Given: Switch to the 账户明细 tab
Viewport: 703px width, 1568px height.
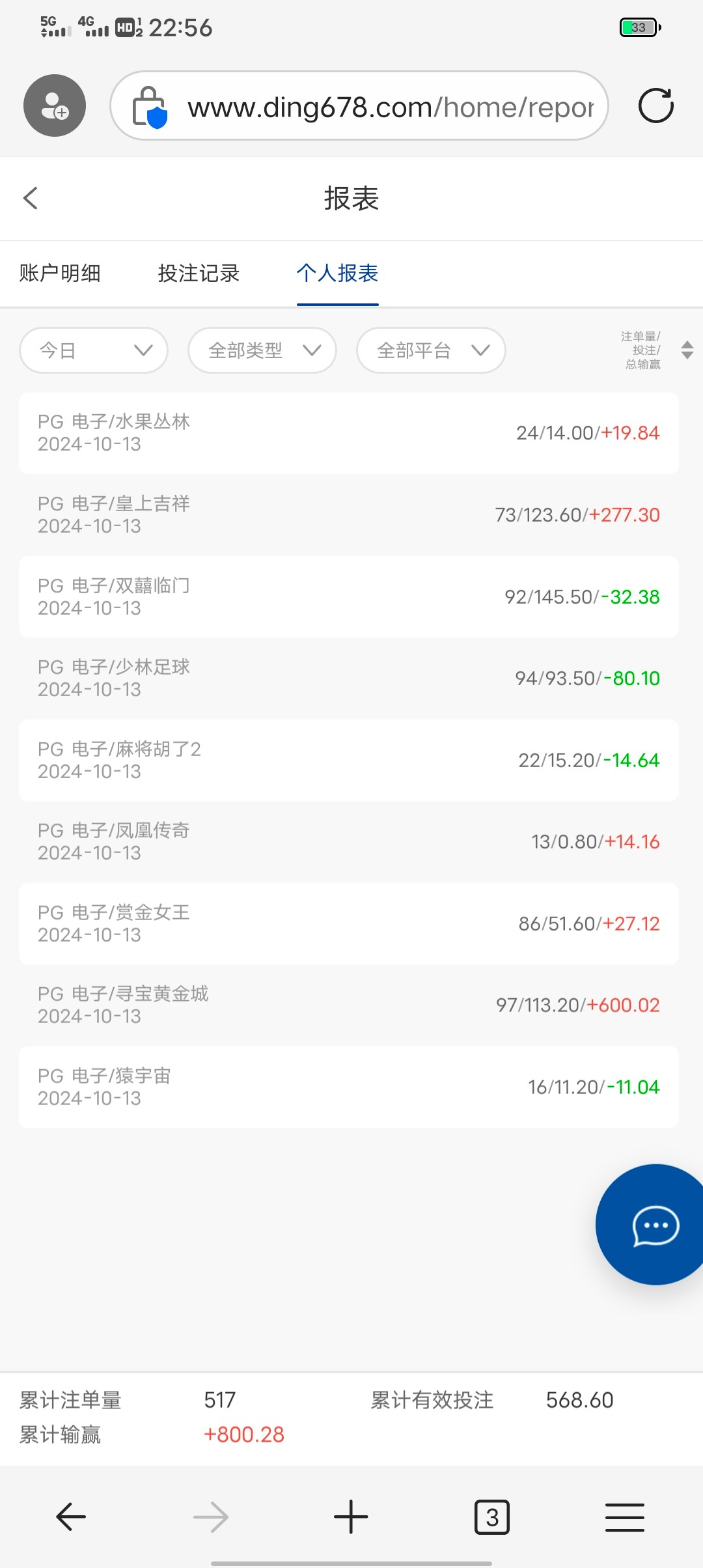Looking at the screenshot, I should tap(60, 273).
